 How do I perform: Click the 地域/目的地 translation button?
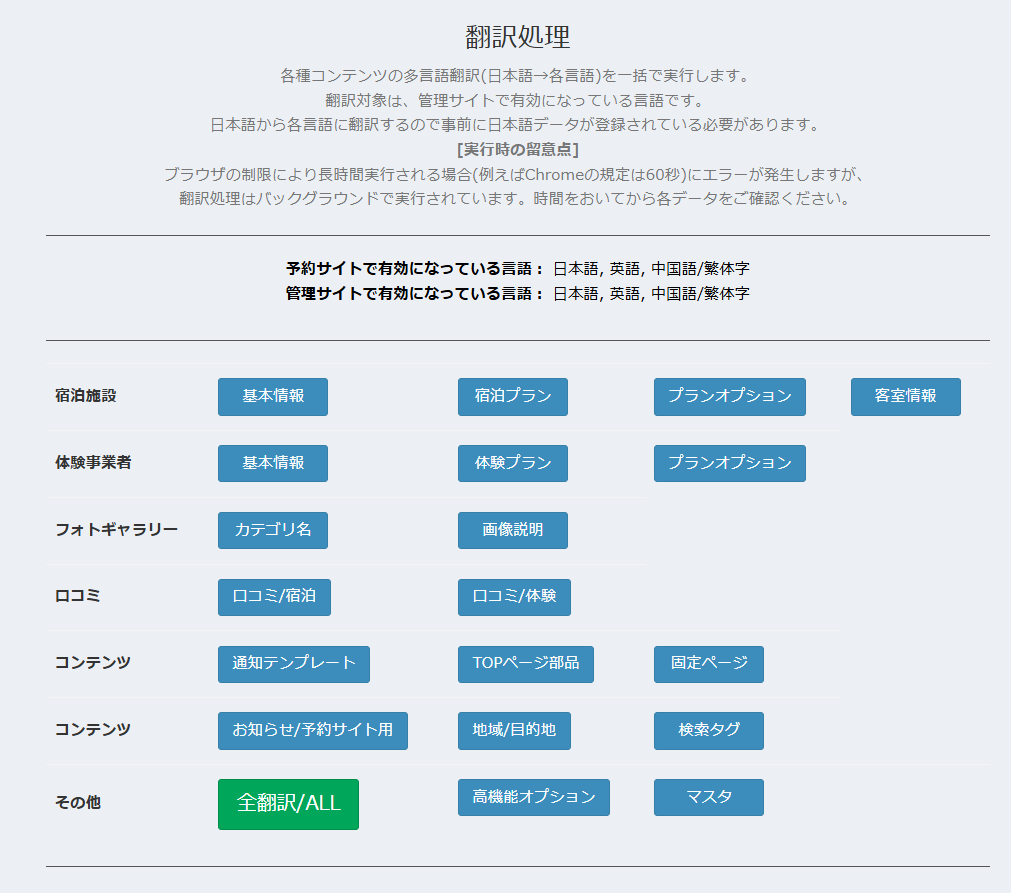[512, 731]
